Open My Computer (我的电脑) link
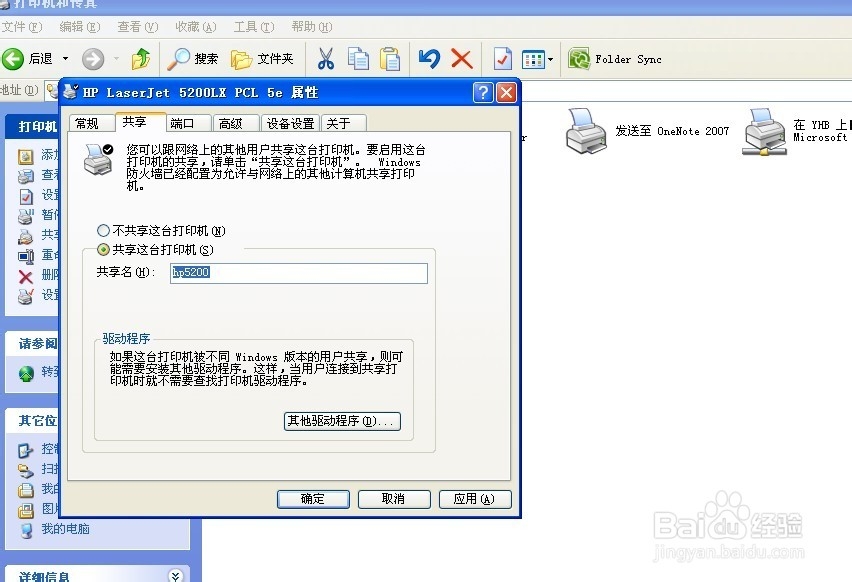The image size is (852, 582). coord(65,529)
